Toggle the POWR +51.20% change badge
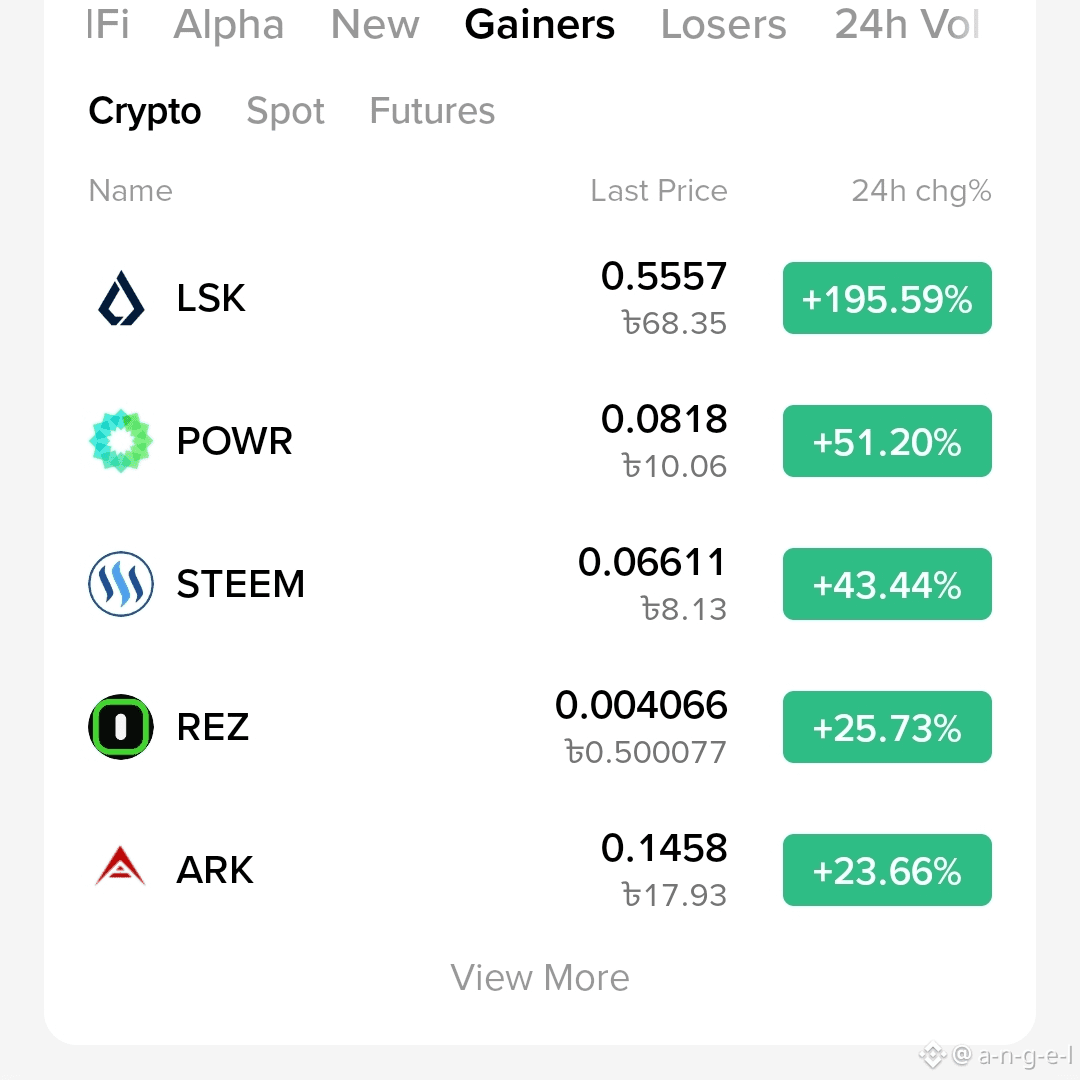The image size is (1080, 1080). (887, 441)
